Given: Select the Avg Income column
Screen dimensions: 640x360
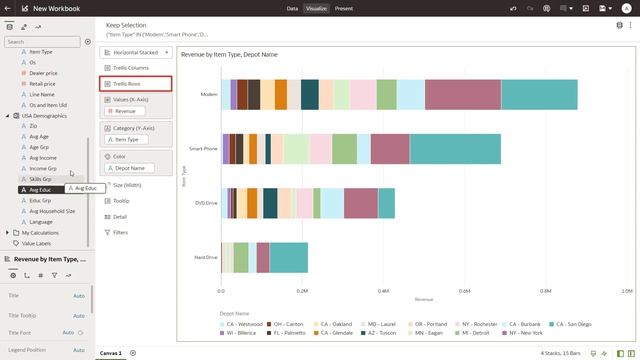Looking at the screenshot, I should tap(43, 158).
